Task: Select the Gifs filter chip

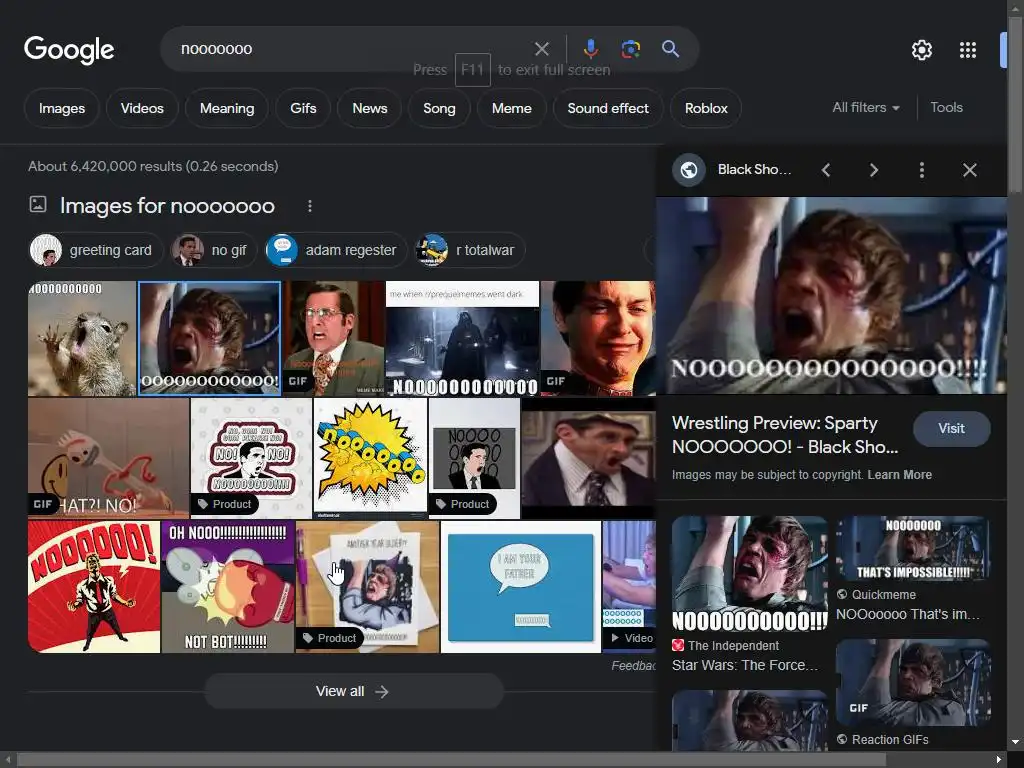Action: 303,108
